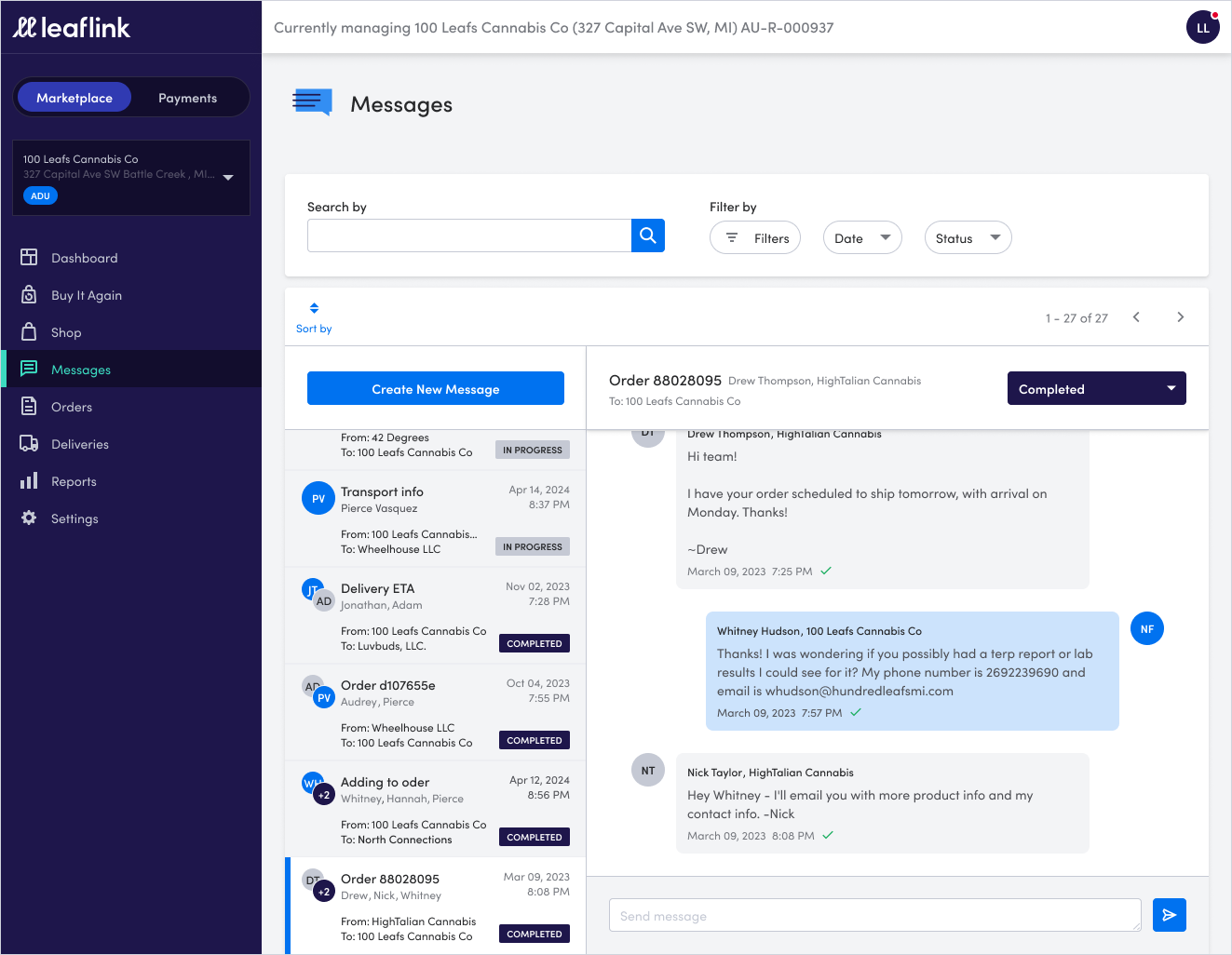Select Messages in sidebar
The image size is (1232, 955).
click(131, 369)
